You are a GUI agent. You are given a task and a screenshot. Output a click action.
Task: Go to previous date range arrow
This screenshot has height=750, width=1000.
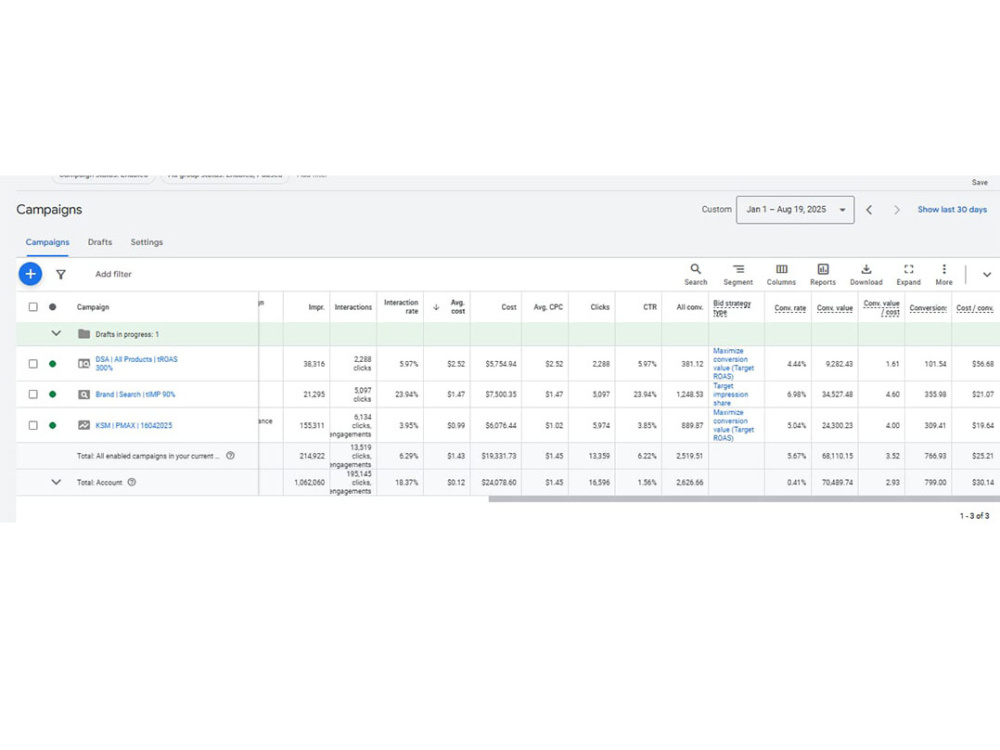[869, 210]
